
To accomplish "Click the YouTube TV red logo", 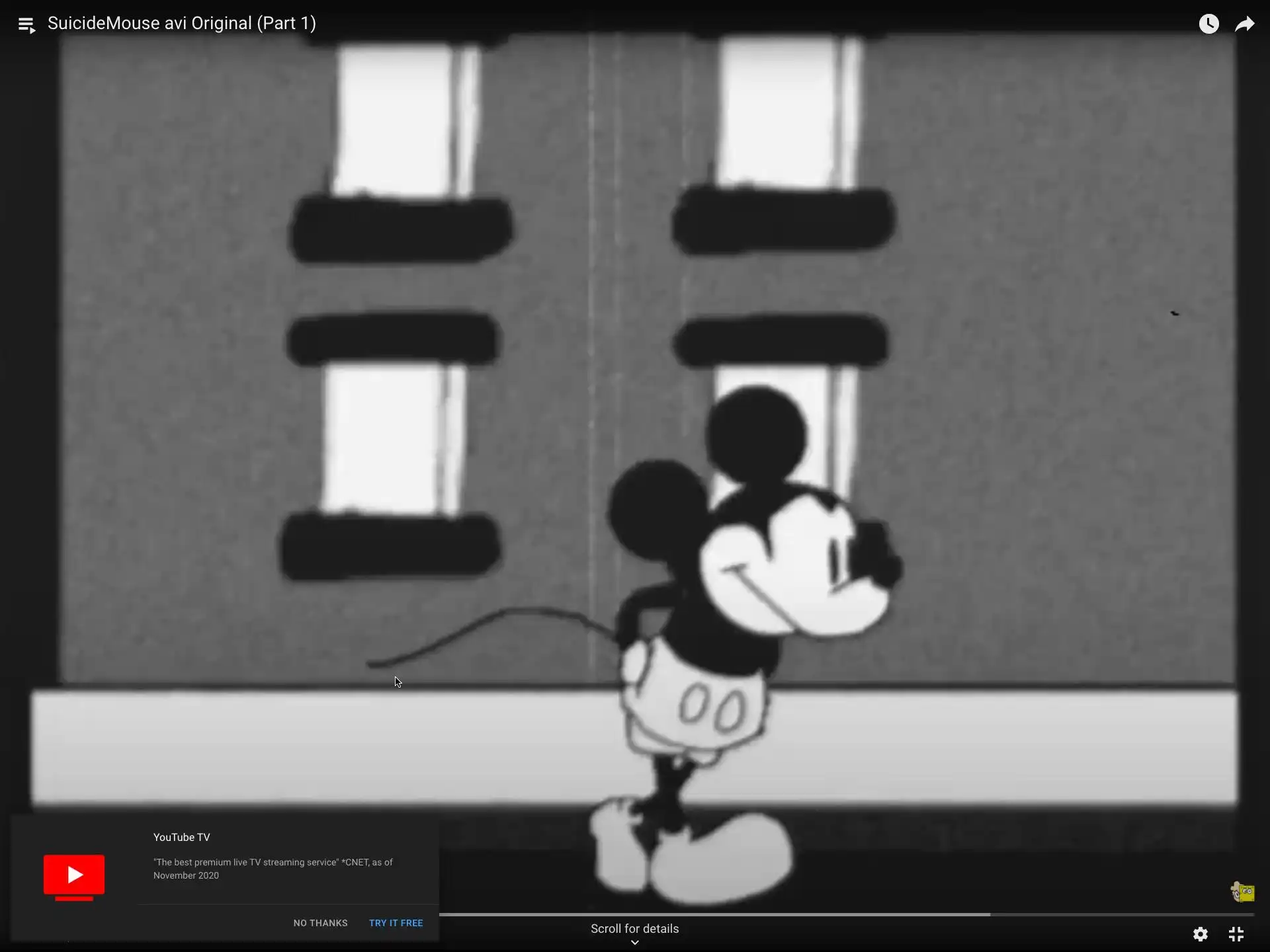I will [x=74, y=875].
